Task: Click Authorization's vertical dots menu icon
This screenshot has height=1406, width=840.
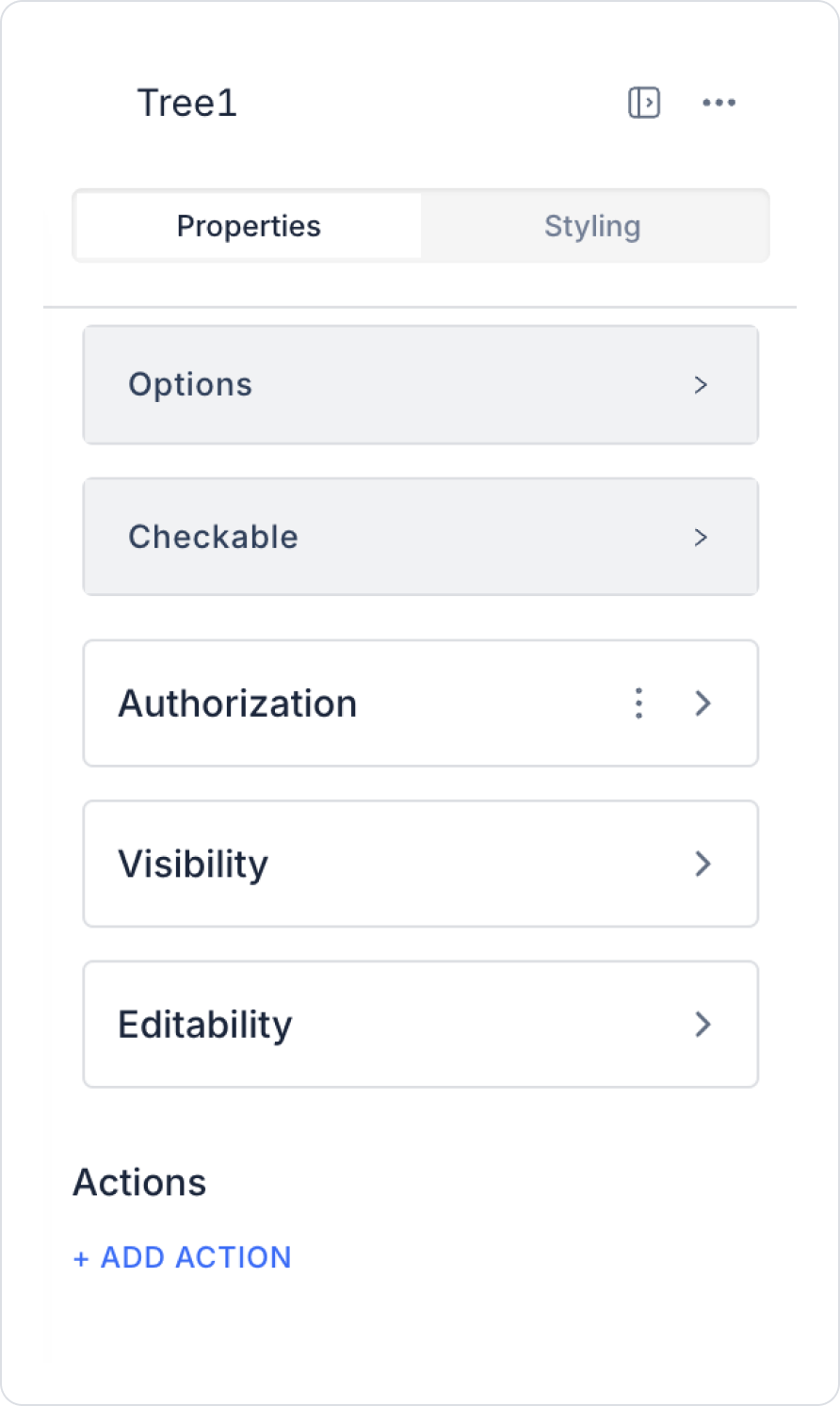Action: click(x=638, y=703)
